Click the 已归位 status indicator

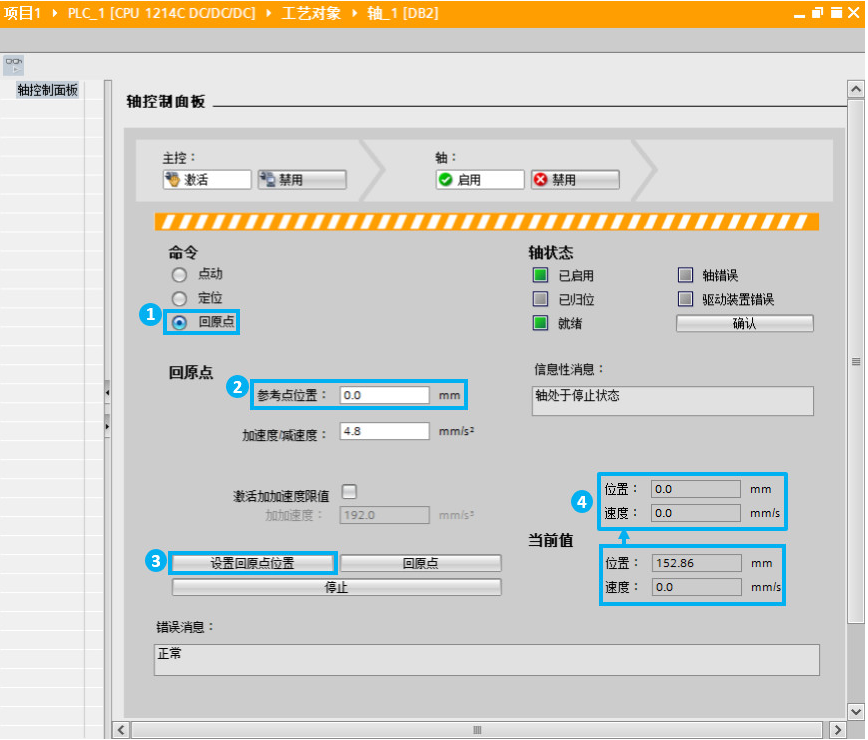pos(540,299)
